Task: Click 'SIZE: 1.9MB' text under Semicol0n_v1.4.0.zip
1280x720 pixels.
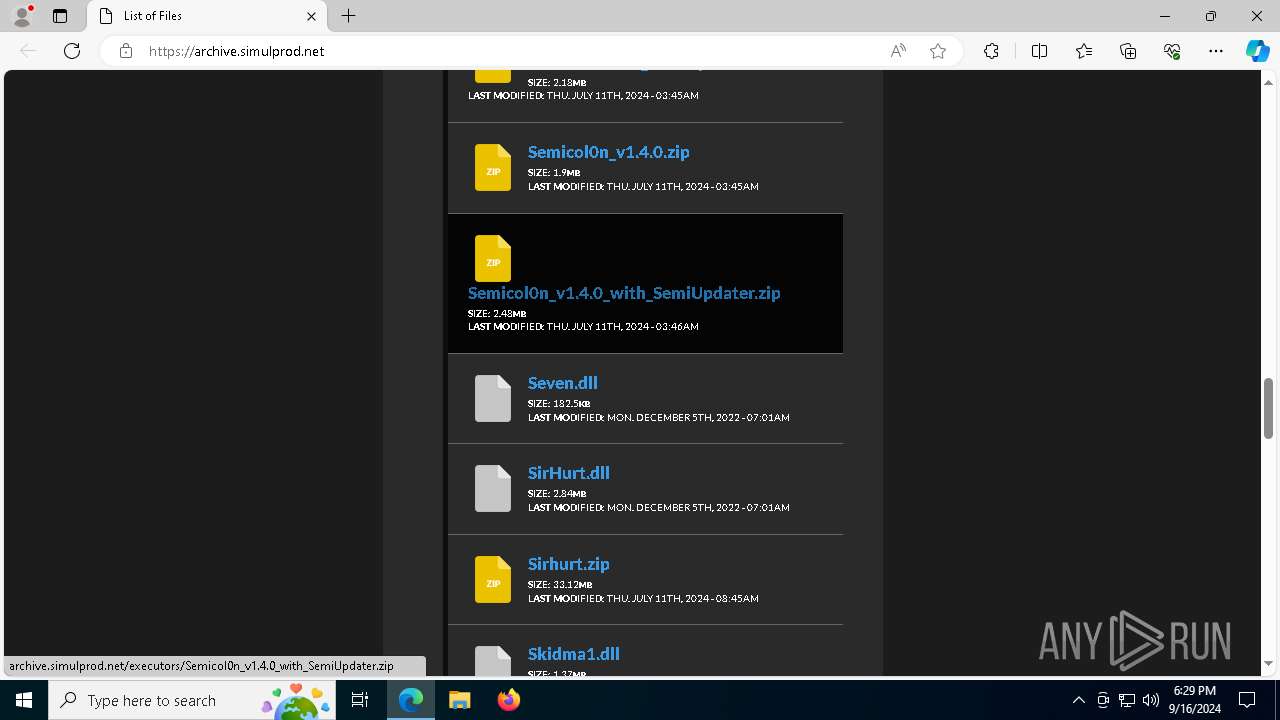Action: coord(554,172)
